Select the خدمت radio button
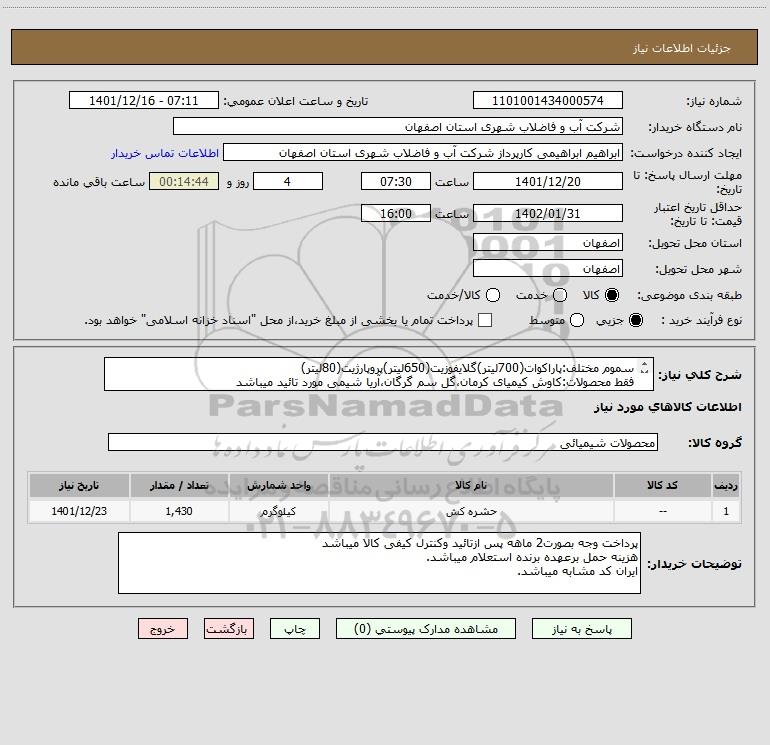The height and width of the screenshot is (745, 770). click(560, 295)
